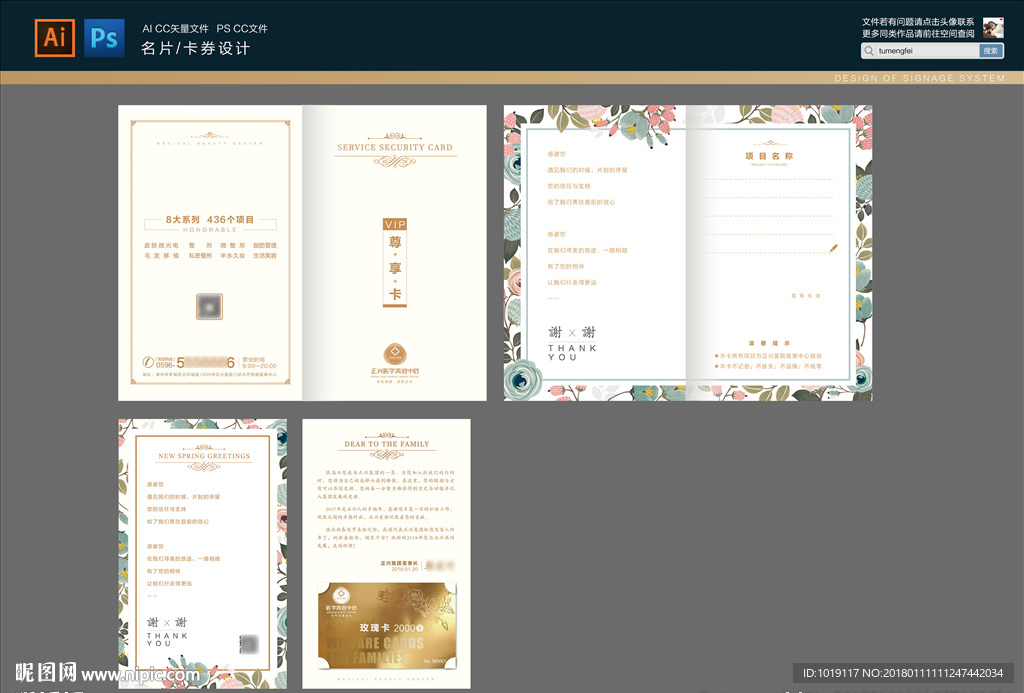Click the 正兴集团董事长 signature line

[x=399, y=562]
